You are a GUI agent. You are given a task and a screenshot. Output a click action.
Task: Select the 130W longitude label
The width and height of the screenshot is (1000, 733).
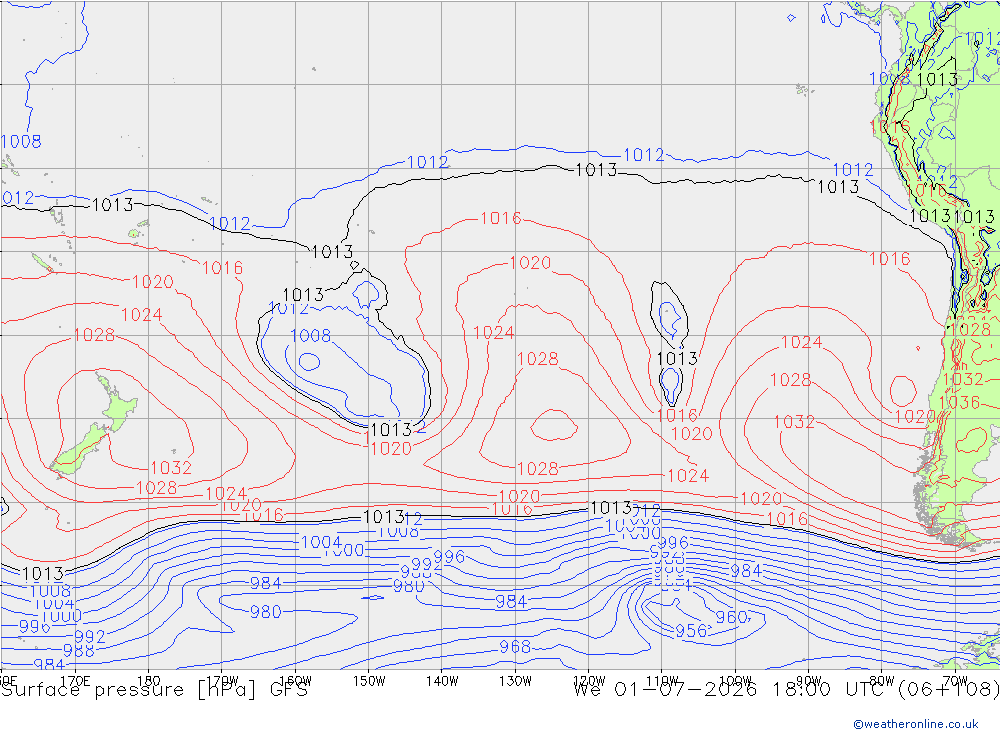(x=515, y=681)
